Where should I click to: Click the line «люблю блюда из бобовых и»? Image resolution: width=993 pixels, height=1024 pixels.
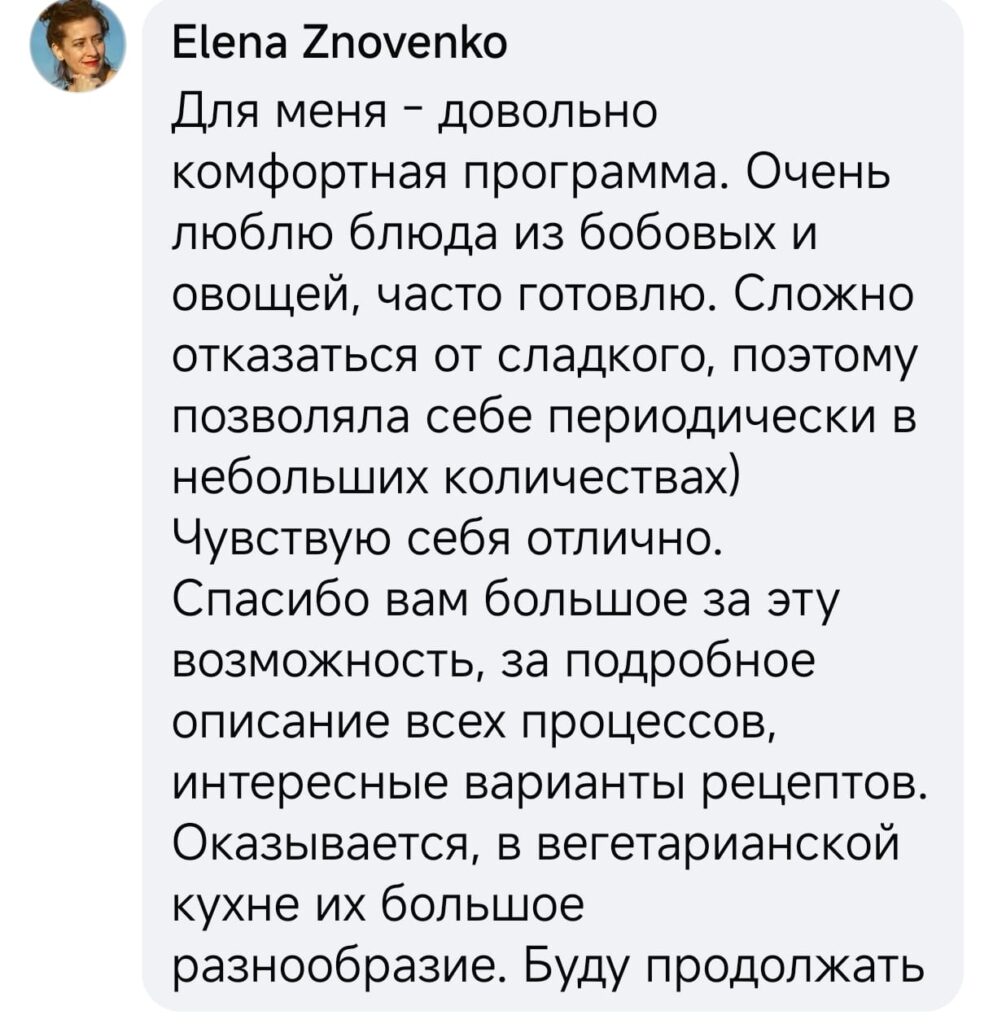tap(495, 235)
